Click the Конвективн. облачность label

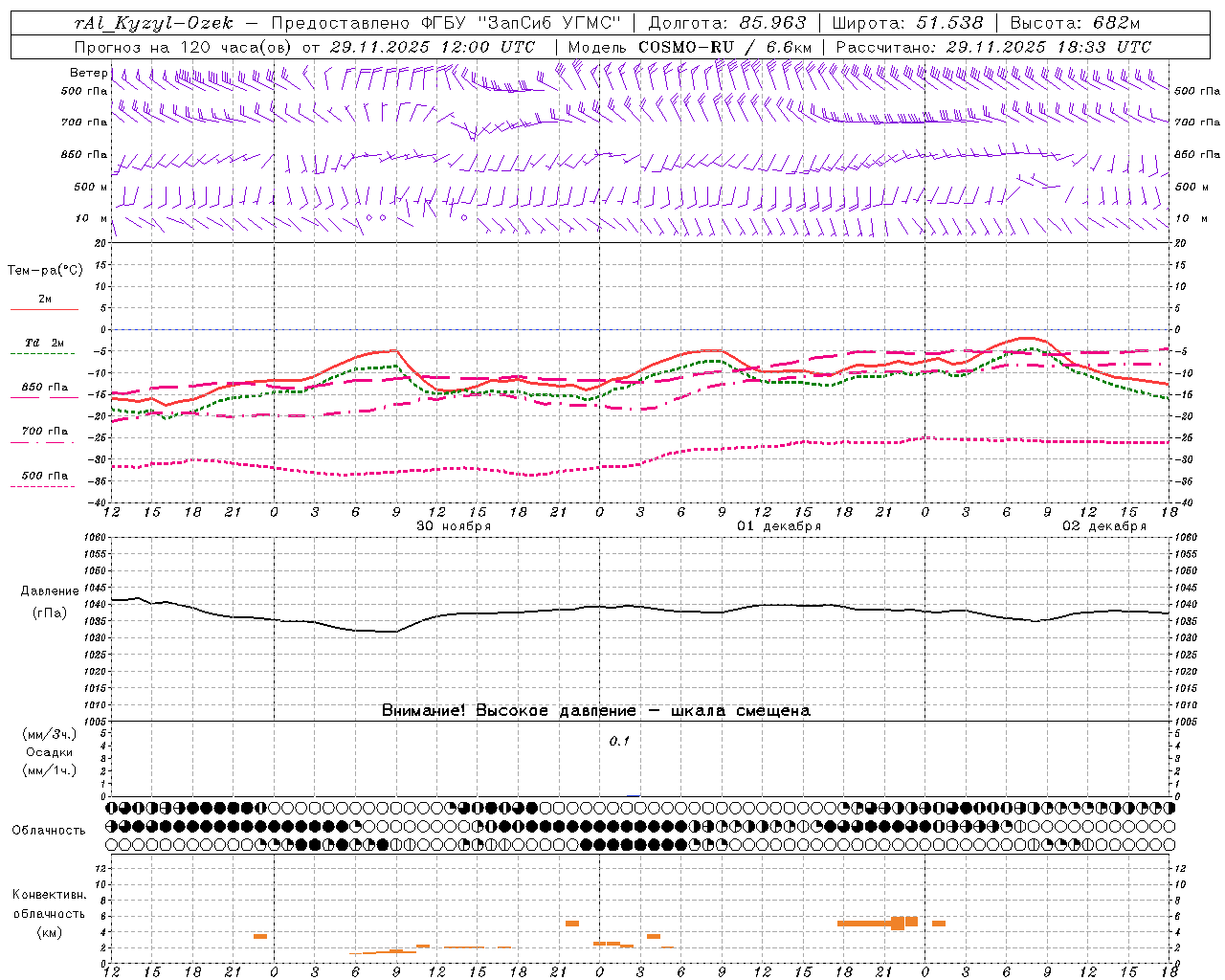click(50, 904)
